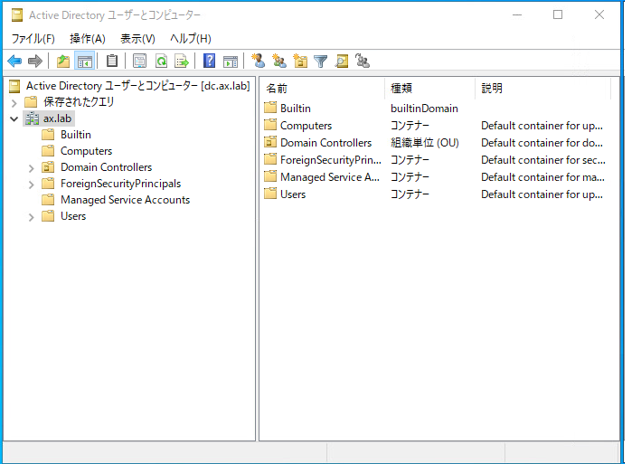The height and width of the screenshot is (464, 625).
Task: Select the Builtin entry in the right list
Action: [297, 108]
